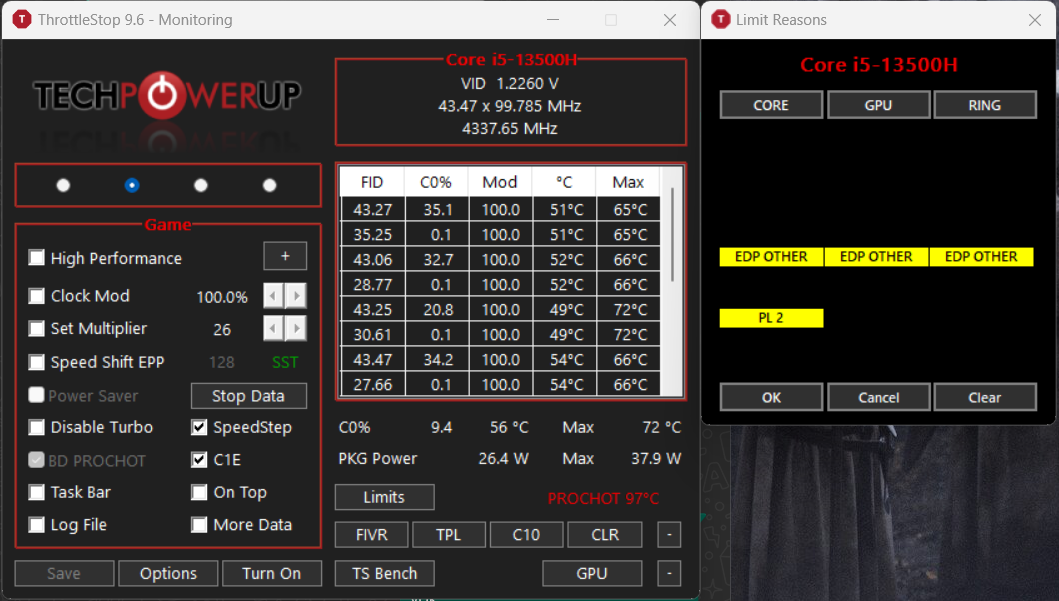The height and width of the screenshot is (601, 1059).
Task: Increase Clock Mod with the right arrow
Action: (296, 296)
